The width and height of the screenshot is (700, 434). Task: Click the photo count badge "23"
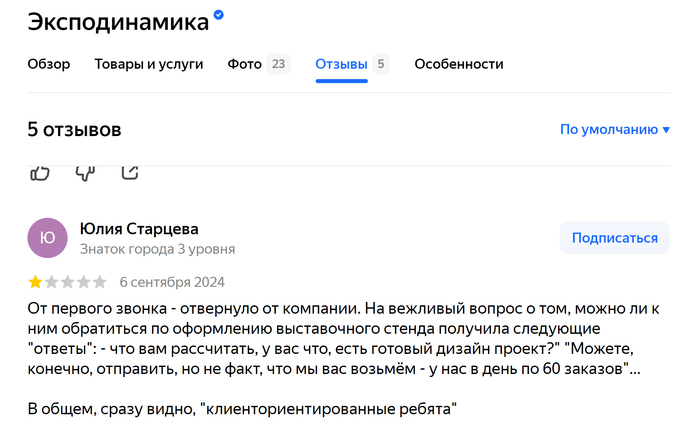278,64
